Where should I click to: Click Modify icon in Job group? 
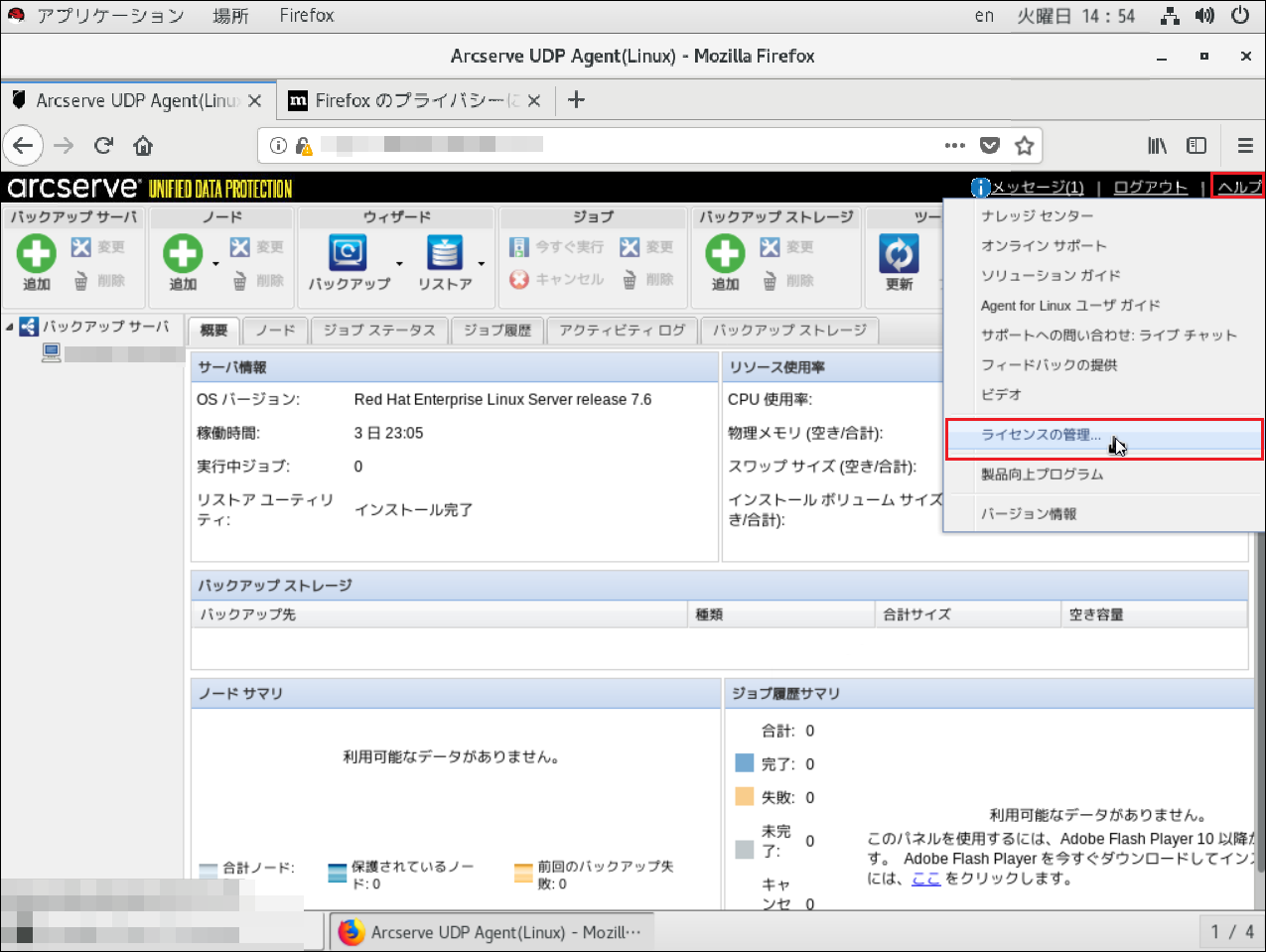630,246
